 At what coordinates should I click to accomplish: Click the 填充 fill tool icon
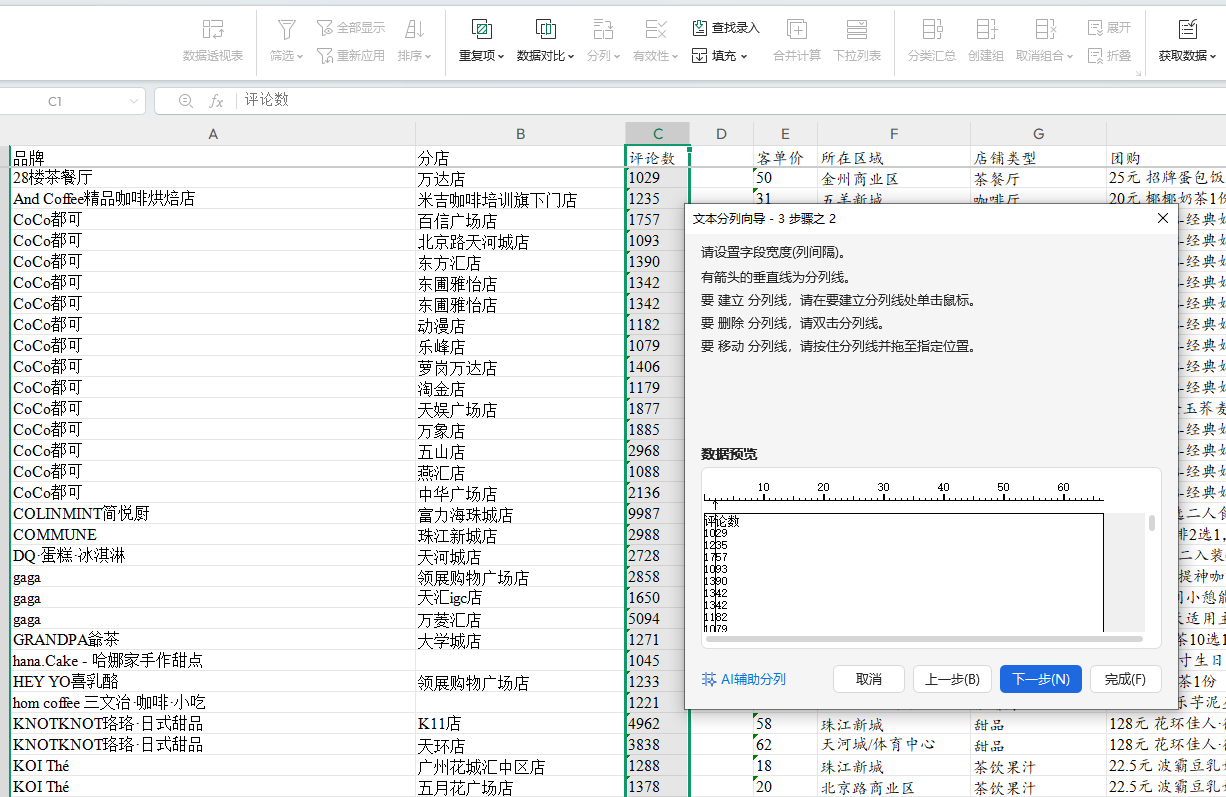700,56
